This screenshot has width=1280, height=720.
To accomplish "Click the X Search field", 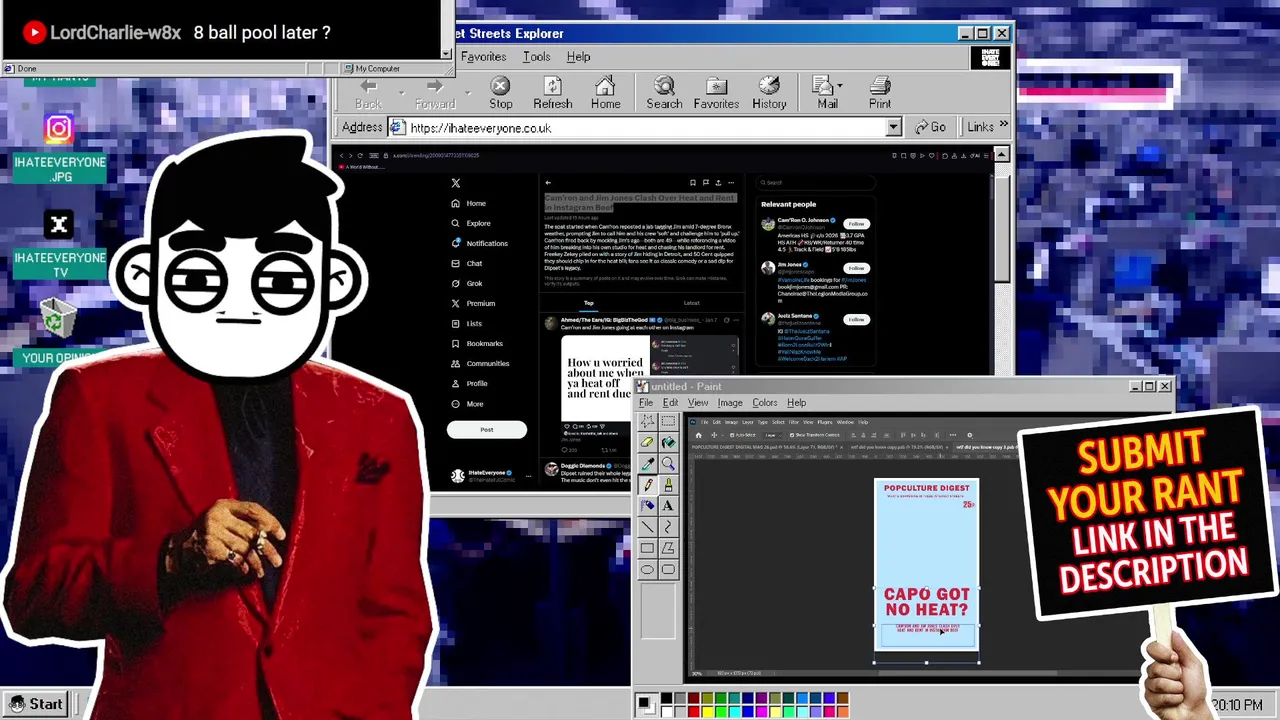I will tap(818, 183).
